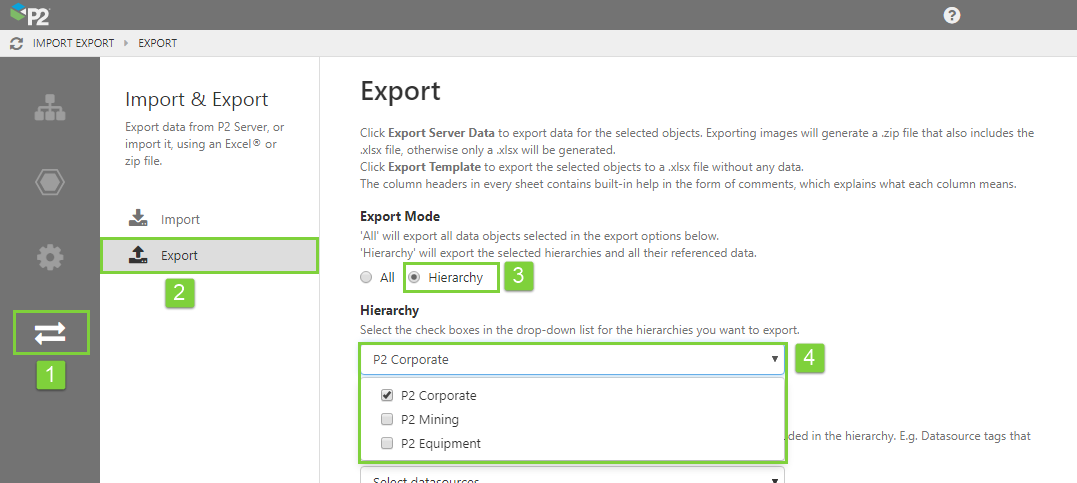Open the settings gear sidebar icon
Viewport: 1077px width, 483px height.
pos(50,257)
